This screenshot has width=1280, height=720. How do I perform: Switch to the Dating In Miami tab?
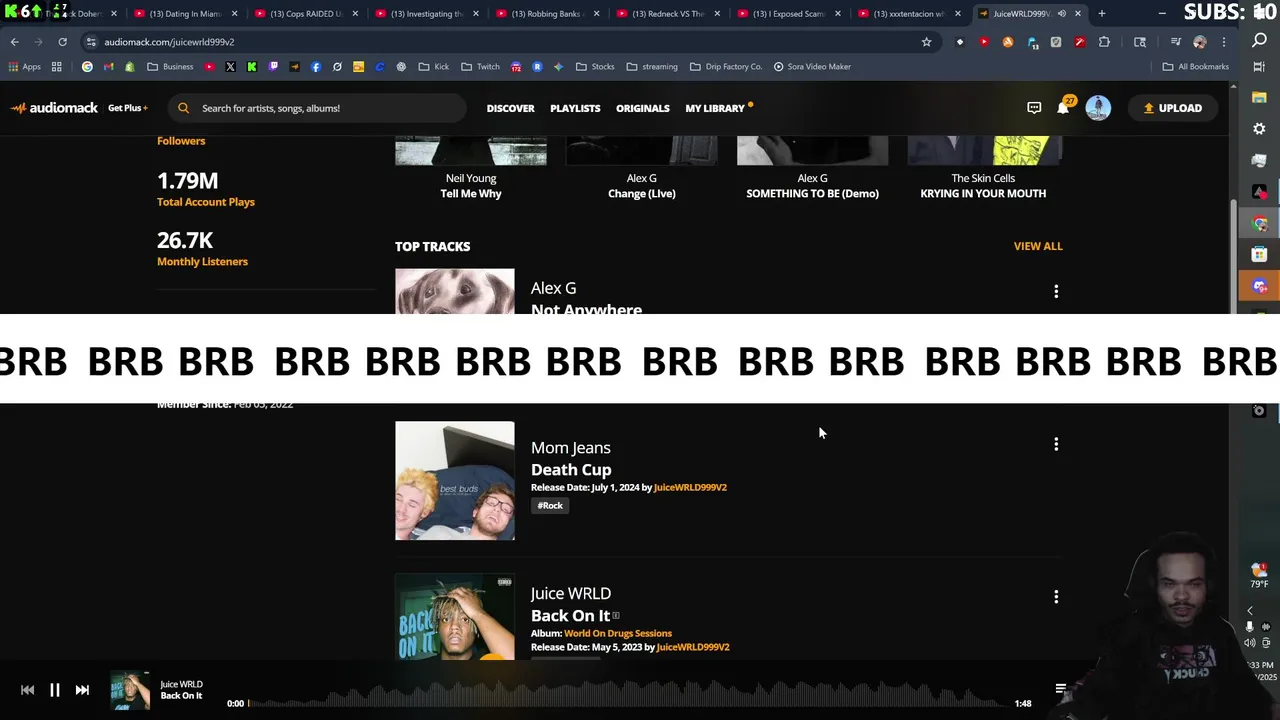point(185,14)
